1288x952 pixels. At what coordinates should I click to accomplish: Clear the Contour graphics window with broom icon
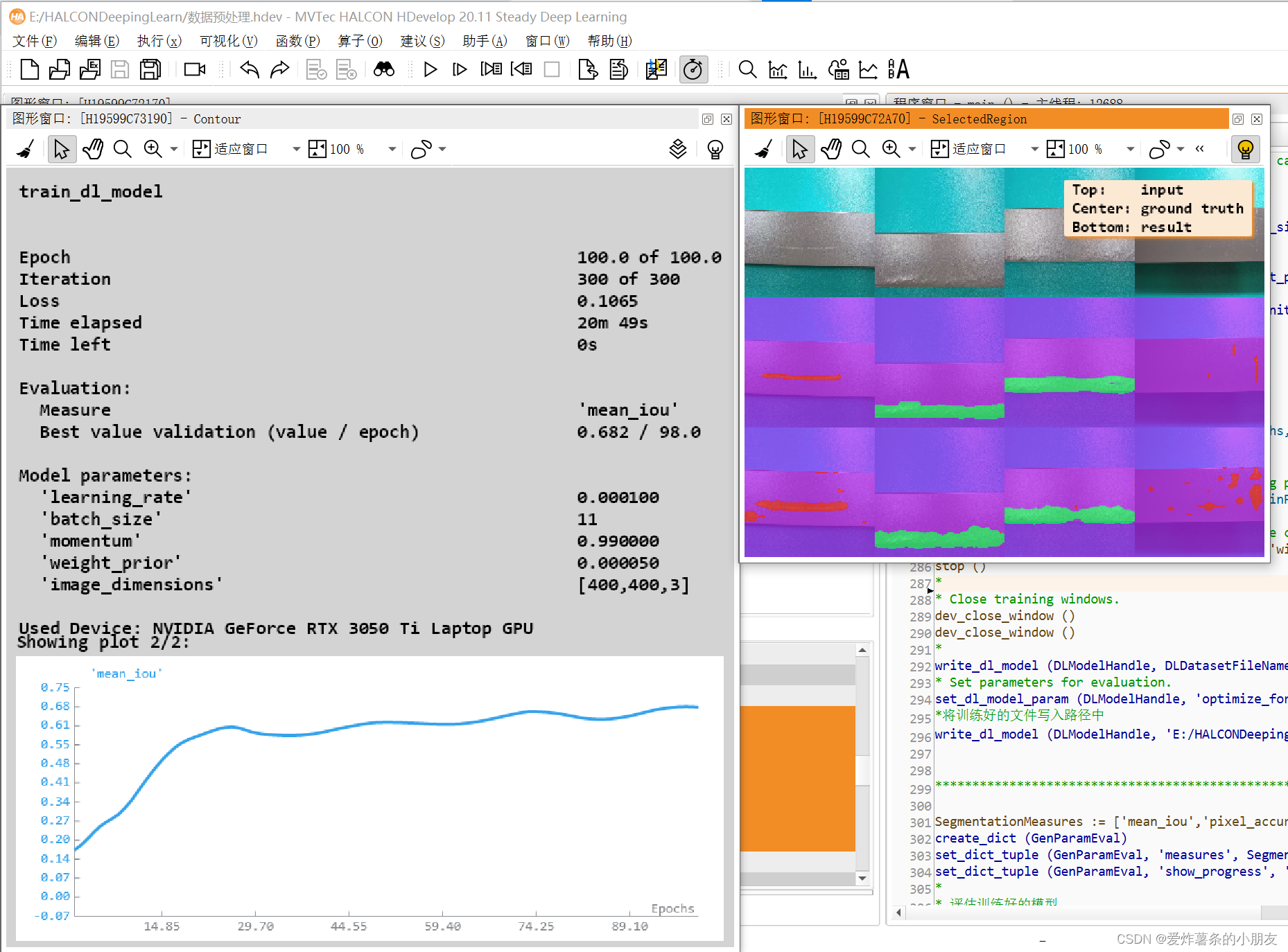[x=26, y=149]
